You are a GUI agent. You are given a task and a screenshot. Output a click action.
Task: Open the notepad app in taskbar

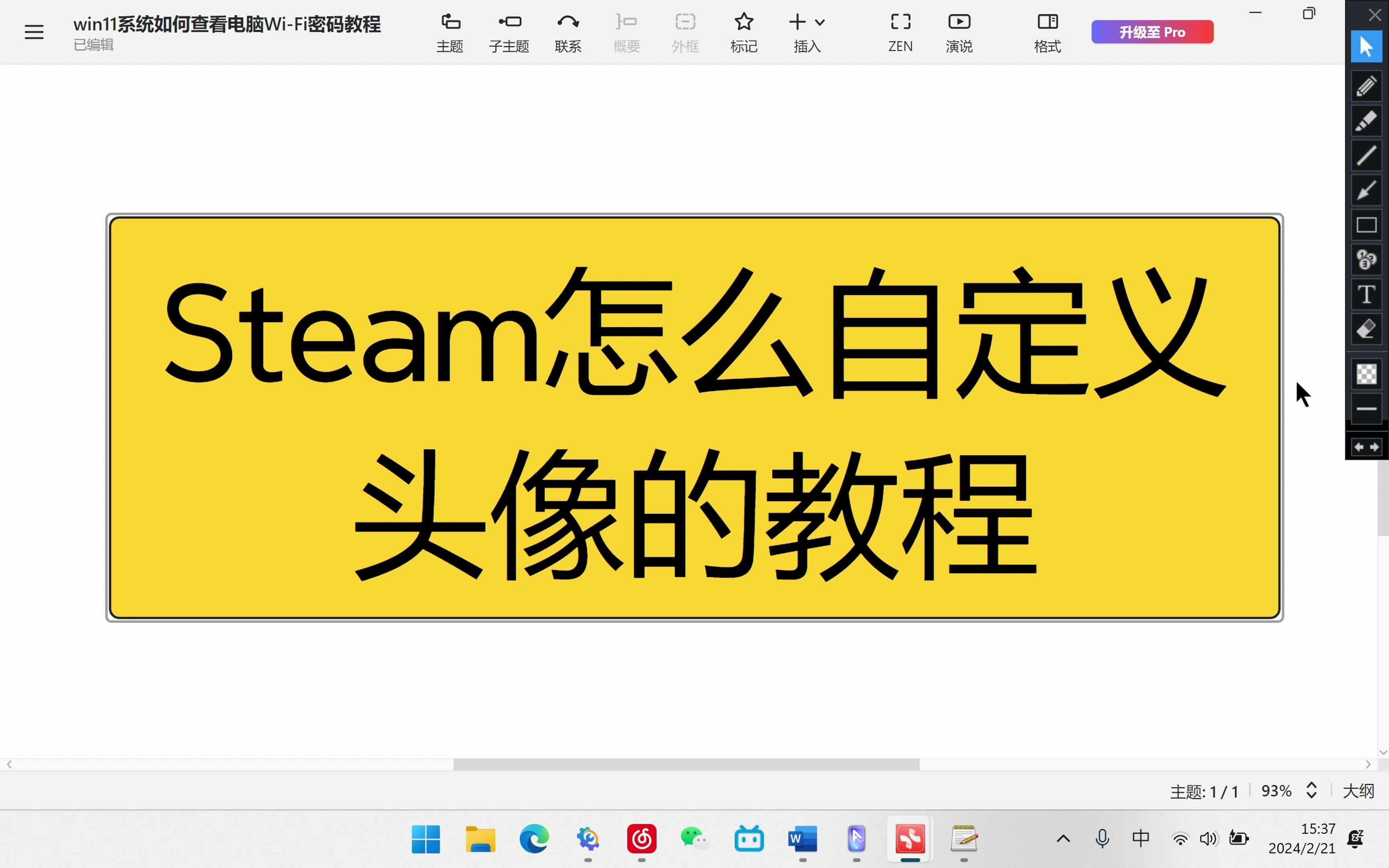(964, 839)
